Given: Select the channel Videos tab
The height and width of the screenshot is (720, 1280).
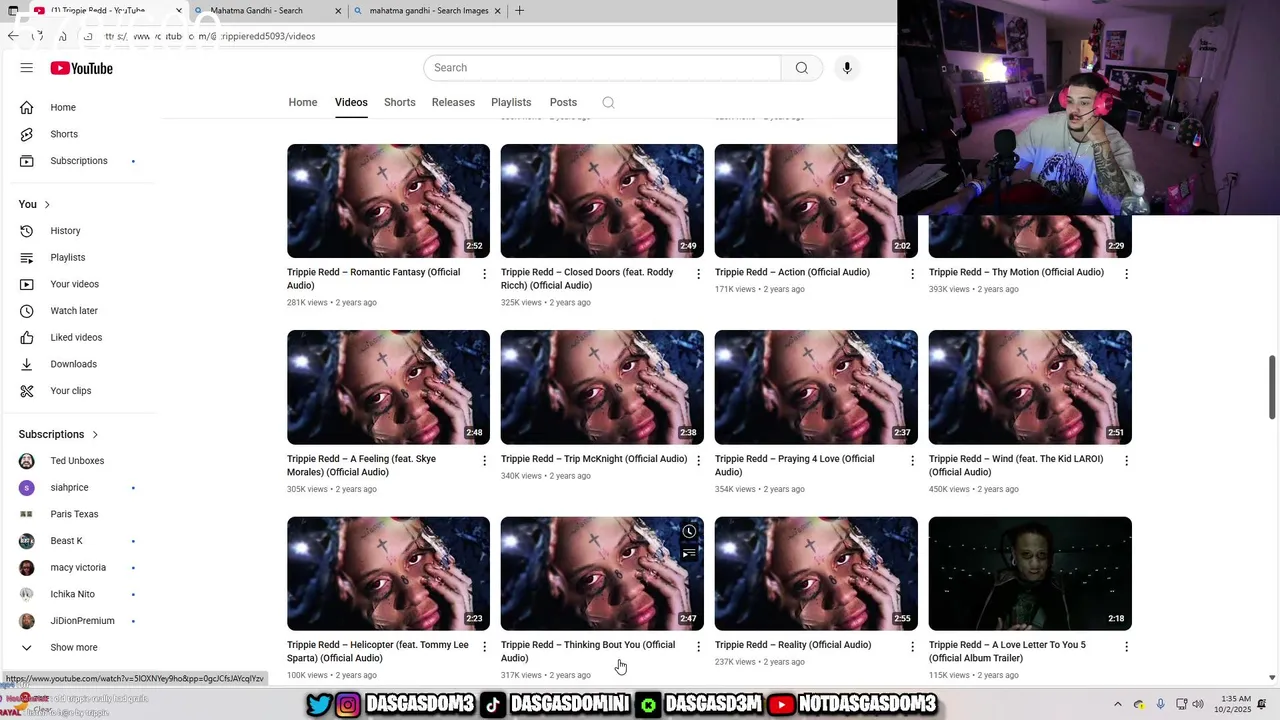Looking at the screenshot, I should click(351, 102).
